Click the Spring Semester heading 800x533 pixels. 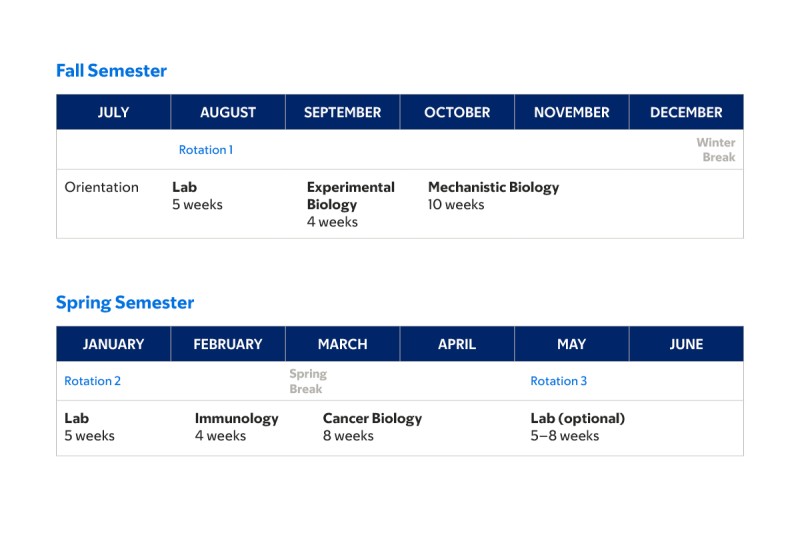pyautogui.click(x=125, y=302)
